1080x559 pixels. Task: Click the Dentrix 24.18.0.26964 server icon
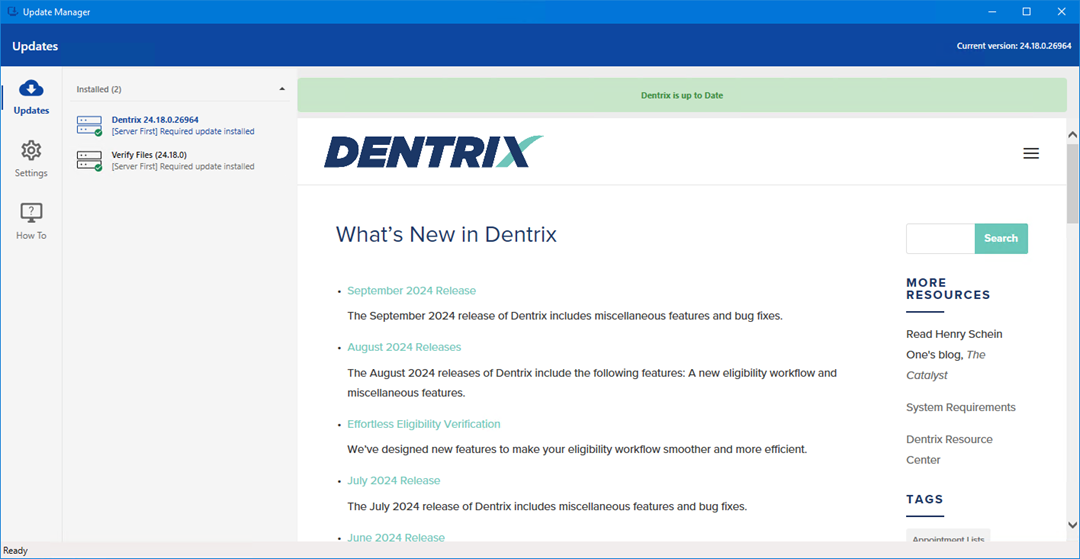[x=90, y=125]
